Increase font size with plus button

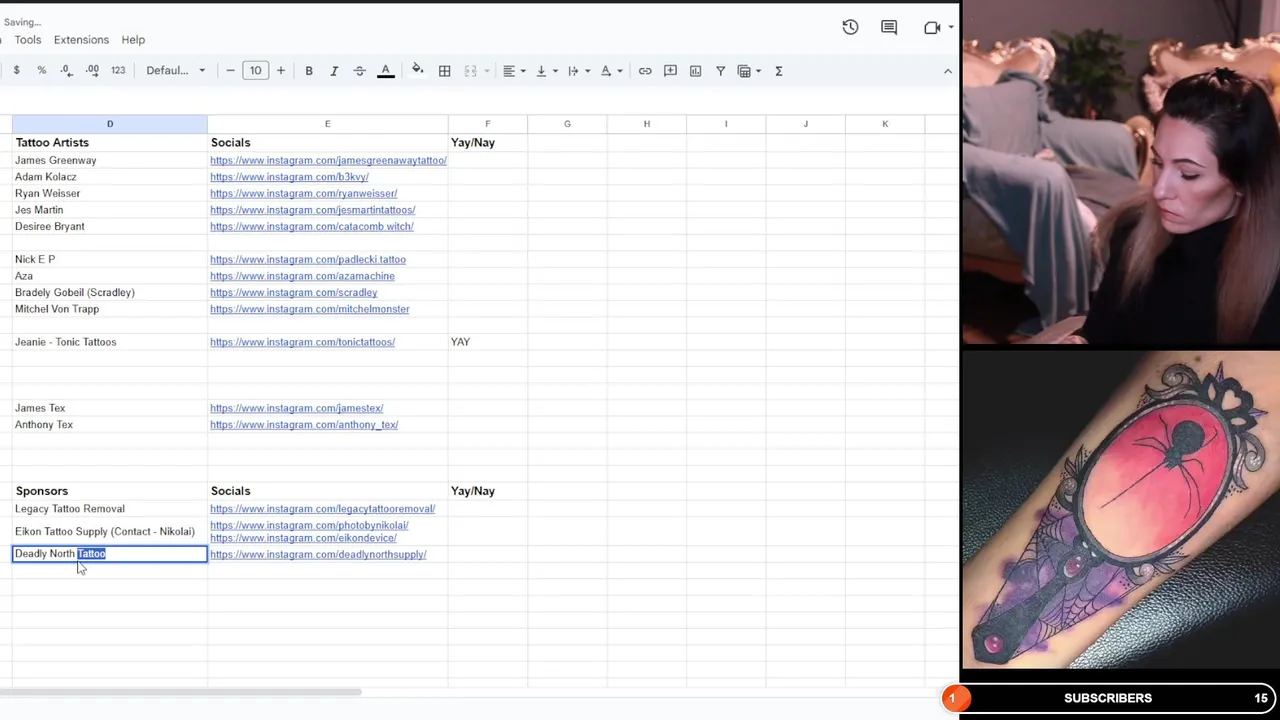[x=281, y=70]
